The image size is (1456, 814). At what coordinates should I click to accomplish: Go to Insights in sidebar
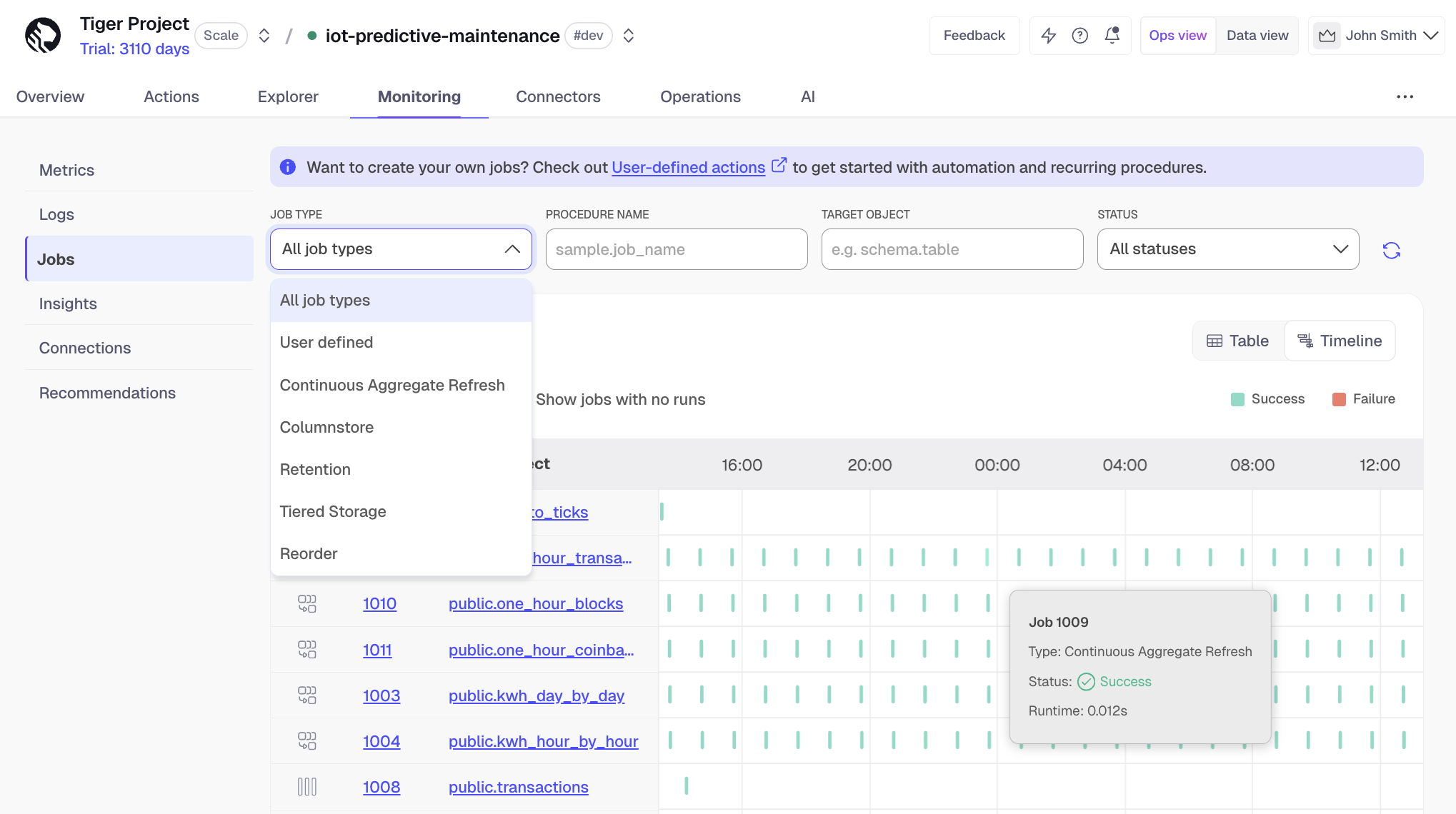[x=68, y=304]
